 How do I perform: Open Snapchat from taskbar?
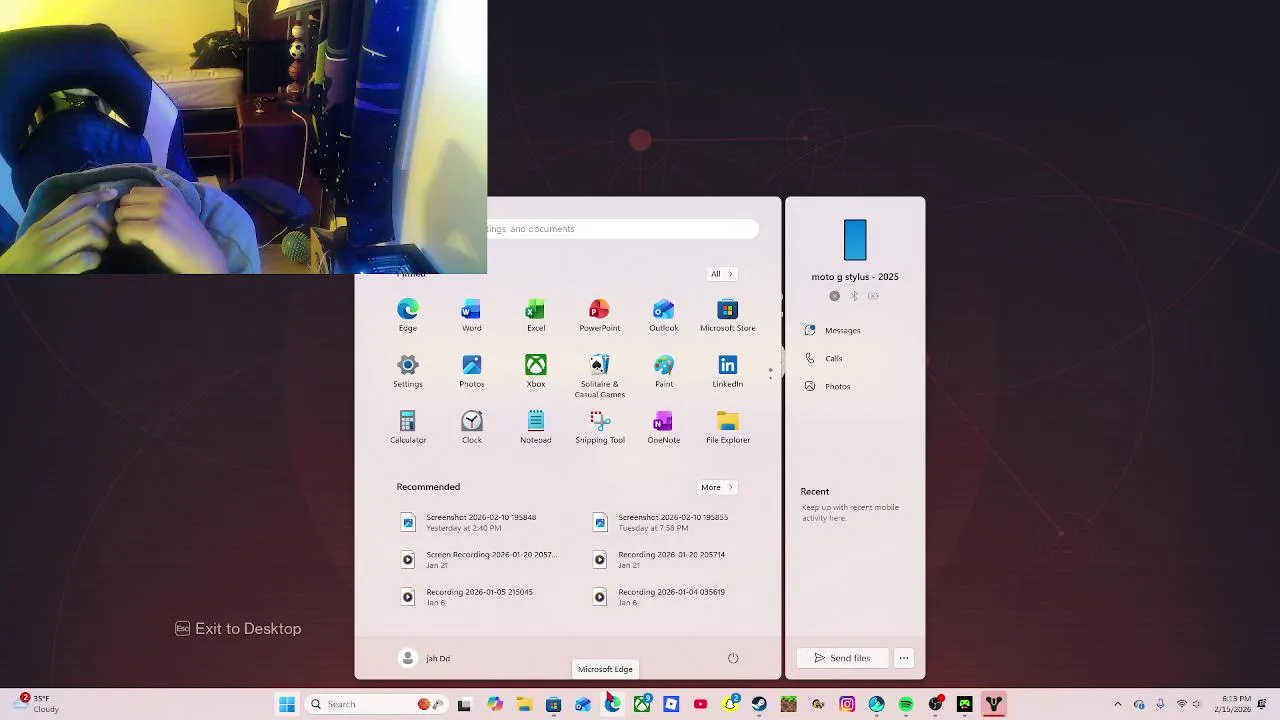click(x=731, y=704)
